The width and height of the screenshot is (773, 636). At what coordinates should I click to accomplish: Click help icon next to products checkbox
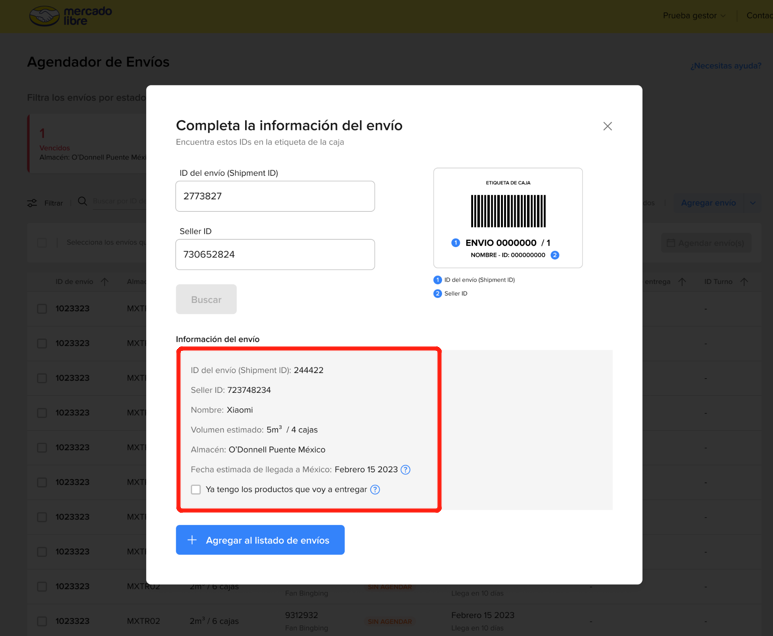(375, 490)
